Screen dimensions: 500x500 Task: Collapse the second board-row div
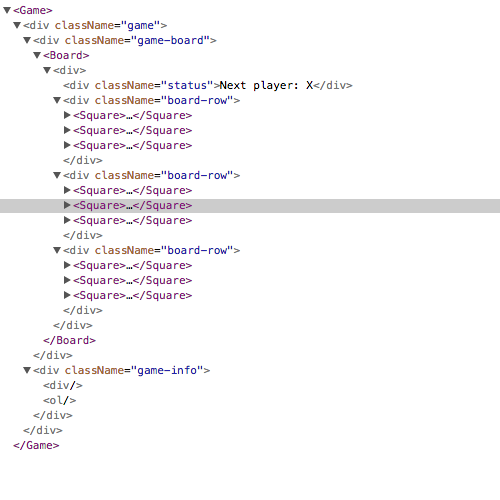click(57, 175)
